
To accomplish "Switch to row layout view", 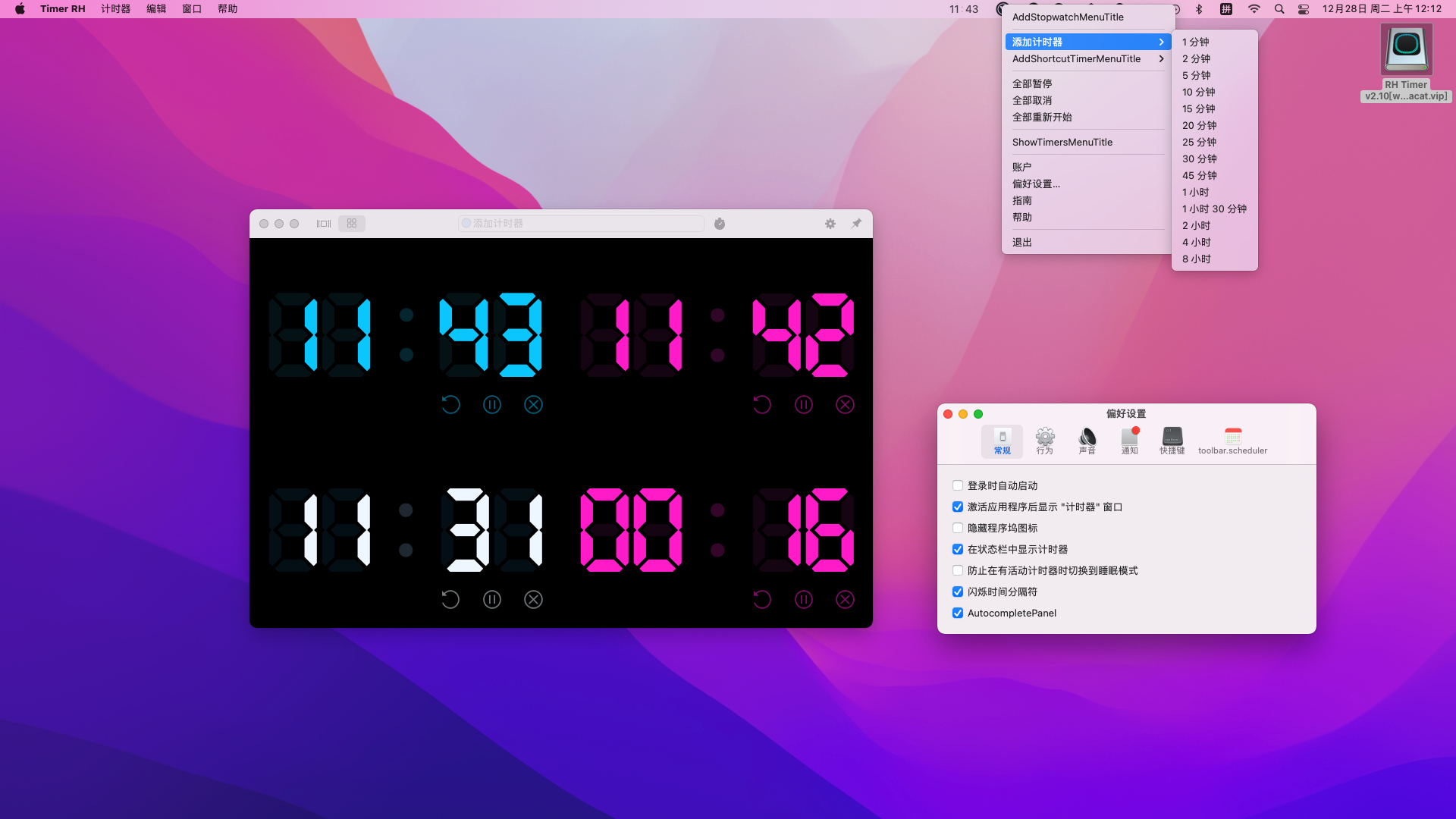I will pyautogui.click(x=324, y=224).
